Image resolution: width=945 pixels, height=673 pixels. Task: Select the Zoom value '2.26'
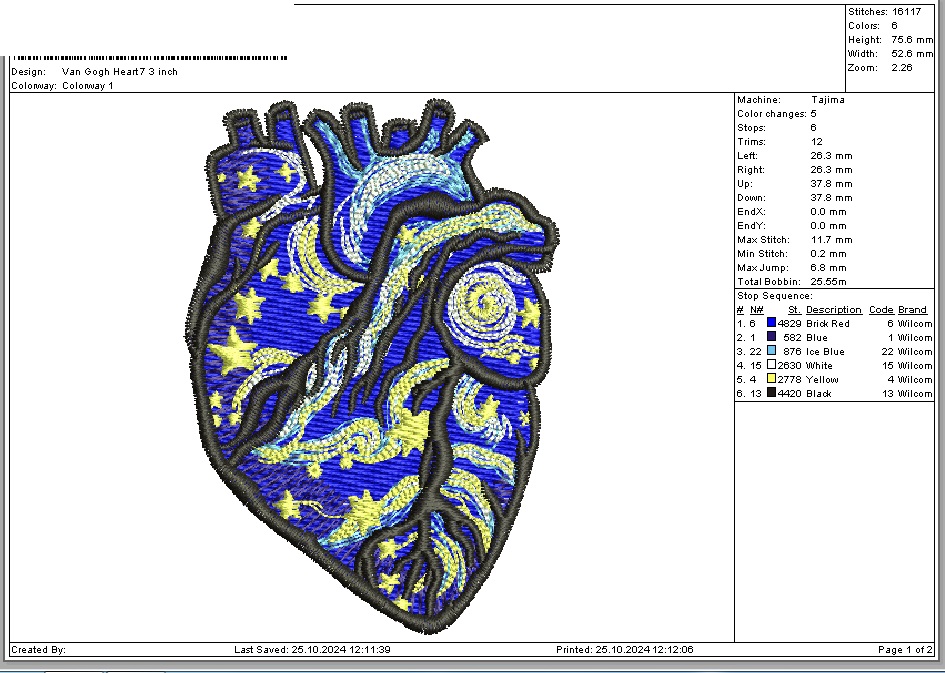point(902,67)
